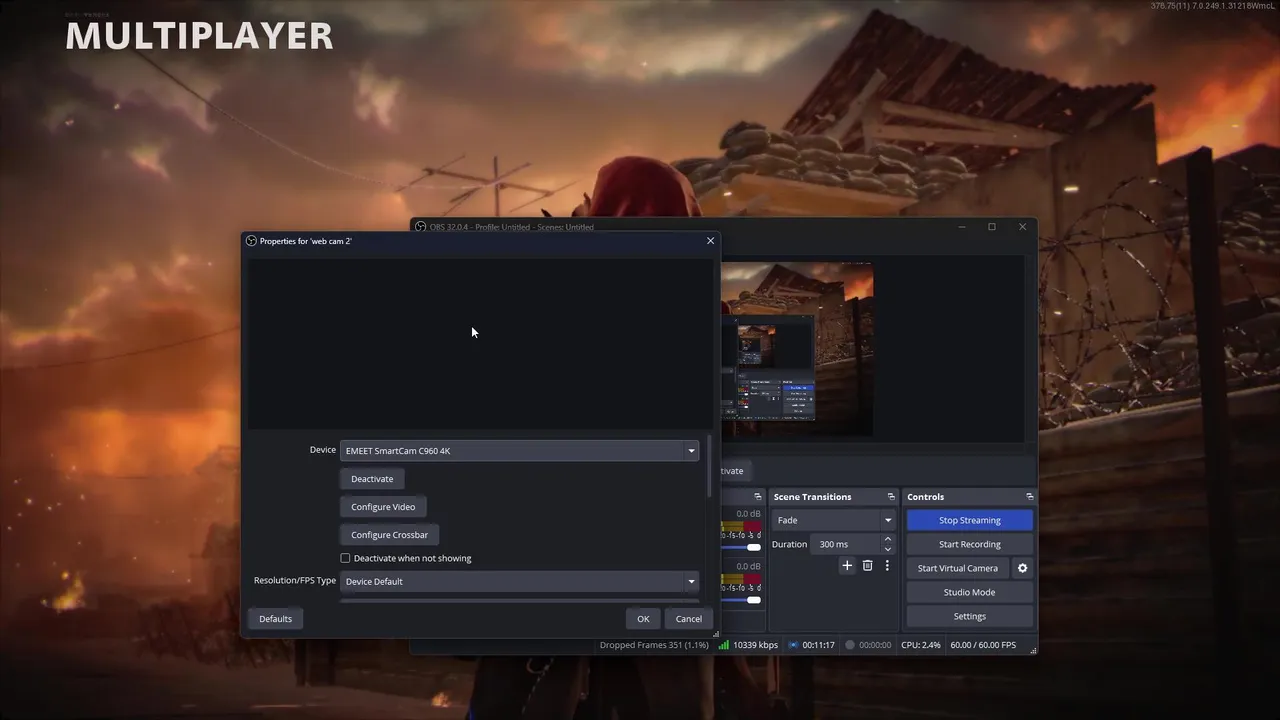1280x720 pixels.
Task: Click the 10339 kbps bitrate readout
Action: (x=755, y=645)
